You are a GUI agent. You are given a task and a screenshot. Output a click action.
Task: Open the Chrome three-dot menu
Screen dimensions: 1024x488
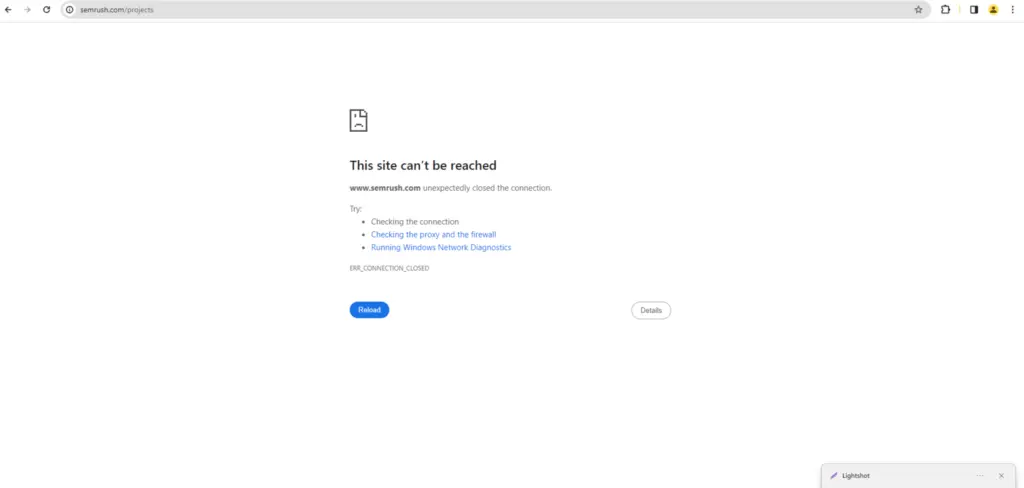point(1012,10)
